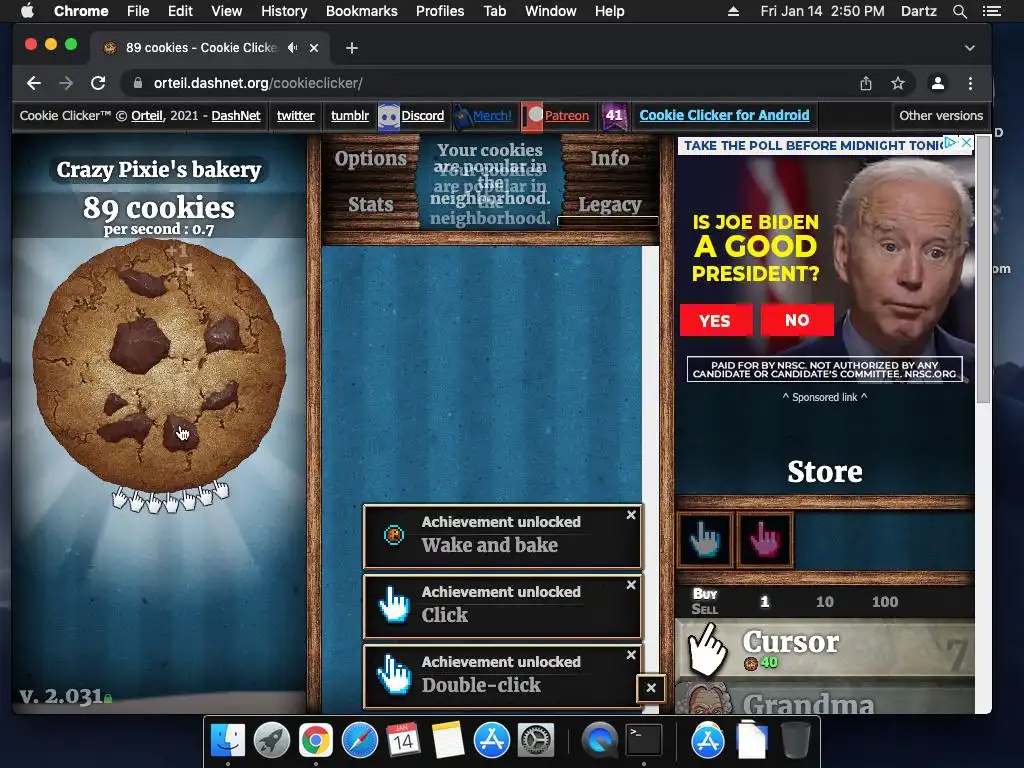Dismiss the Click achievement notification
This screenshot has width=1024, height=768.
click(631, 584)
